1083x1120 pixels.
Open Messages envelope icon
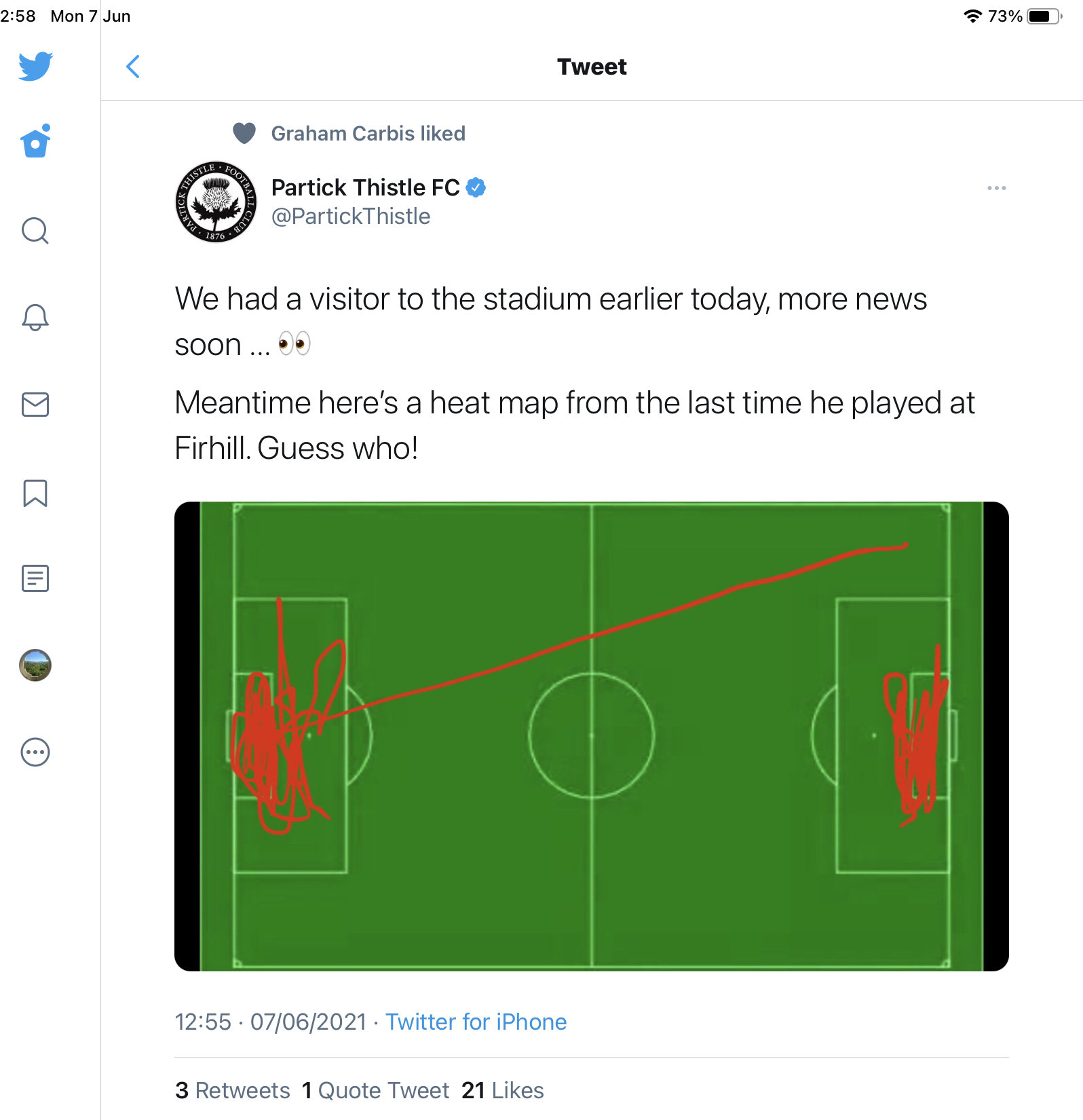point(35,405)
